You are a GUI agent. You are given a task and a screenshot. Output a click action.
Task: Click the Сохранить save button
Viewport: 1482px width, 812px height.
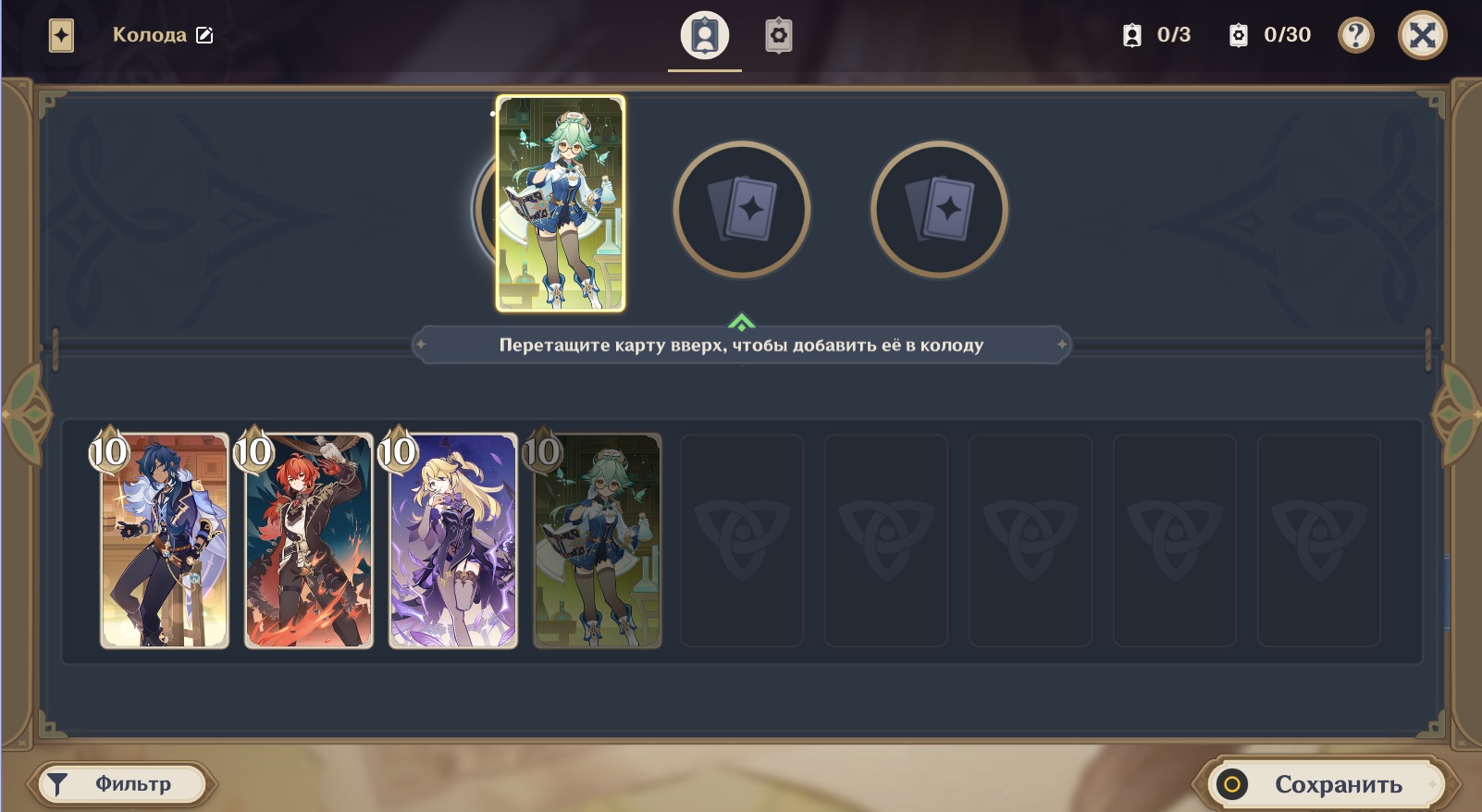[x=1327, y=784]
